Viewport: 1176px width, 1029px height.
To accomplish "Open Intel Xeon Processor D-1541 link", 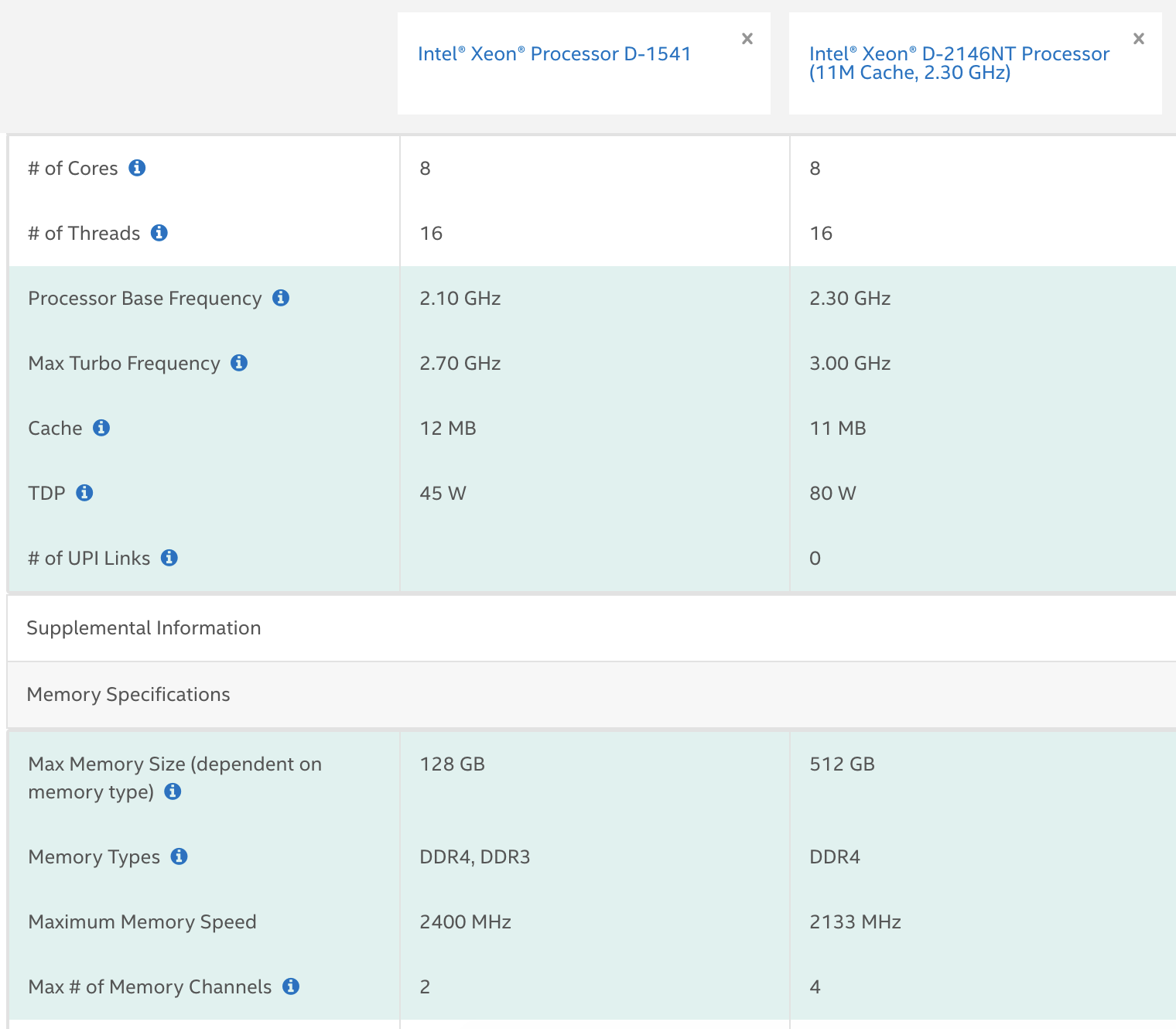I will pyautogui.click(x=554, y=53).
